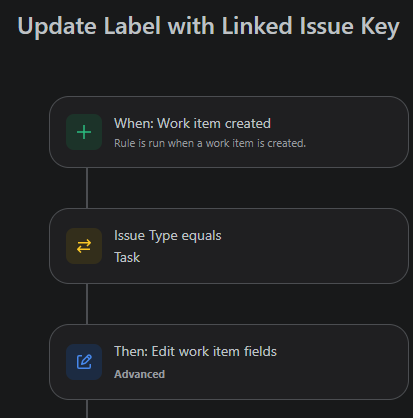Click connector line below the edit action
413x418 pixels.
(x=87, y=409)
